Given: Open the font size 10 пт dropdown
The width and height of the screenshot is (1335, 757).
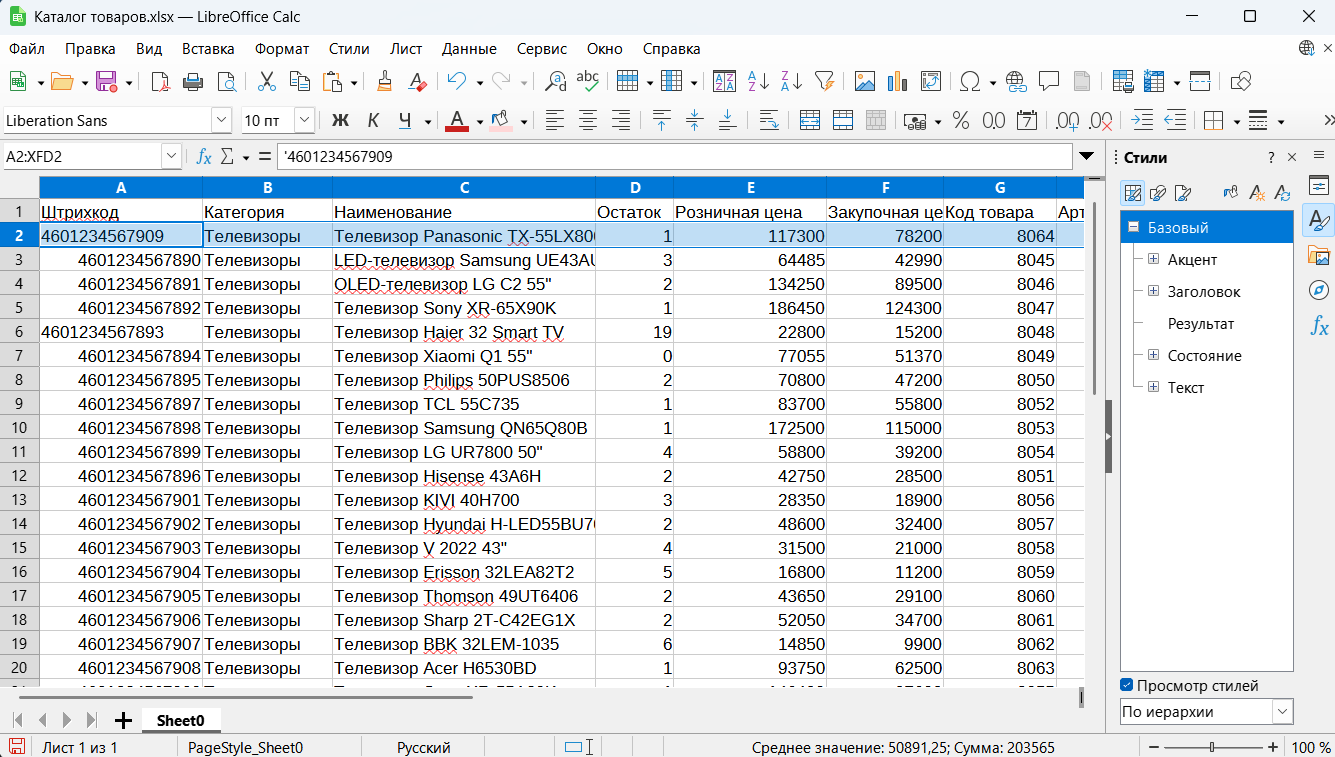Looking at the screenshot, I should coord(305,120).
